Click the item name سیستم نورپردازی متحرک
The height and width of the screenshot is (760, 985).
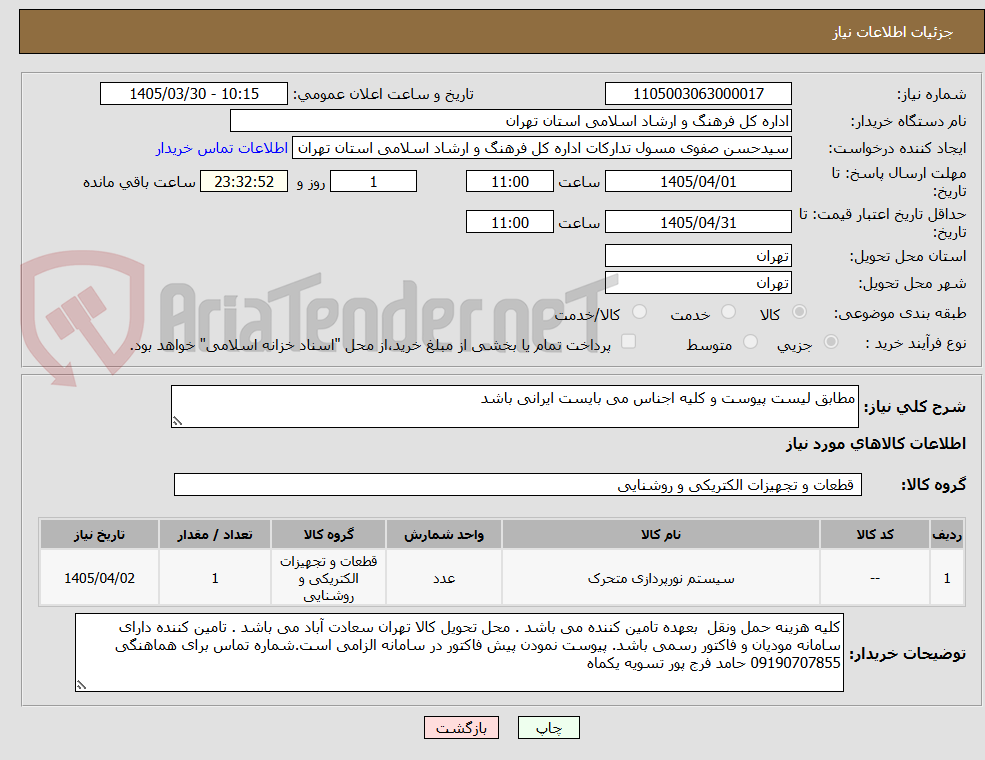(661, 578)
